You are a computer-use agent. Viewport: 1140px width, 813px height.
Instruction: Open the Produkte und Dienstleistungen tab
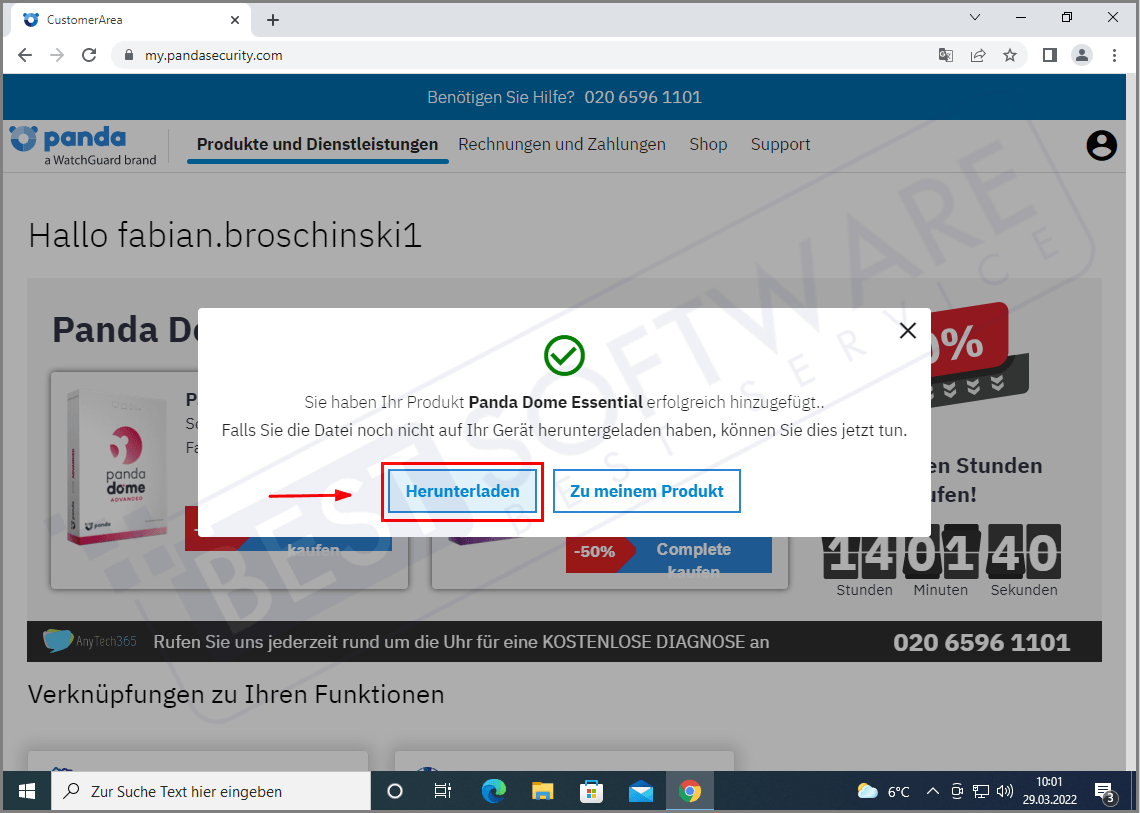[318, 144]
